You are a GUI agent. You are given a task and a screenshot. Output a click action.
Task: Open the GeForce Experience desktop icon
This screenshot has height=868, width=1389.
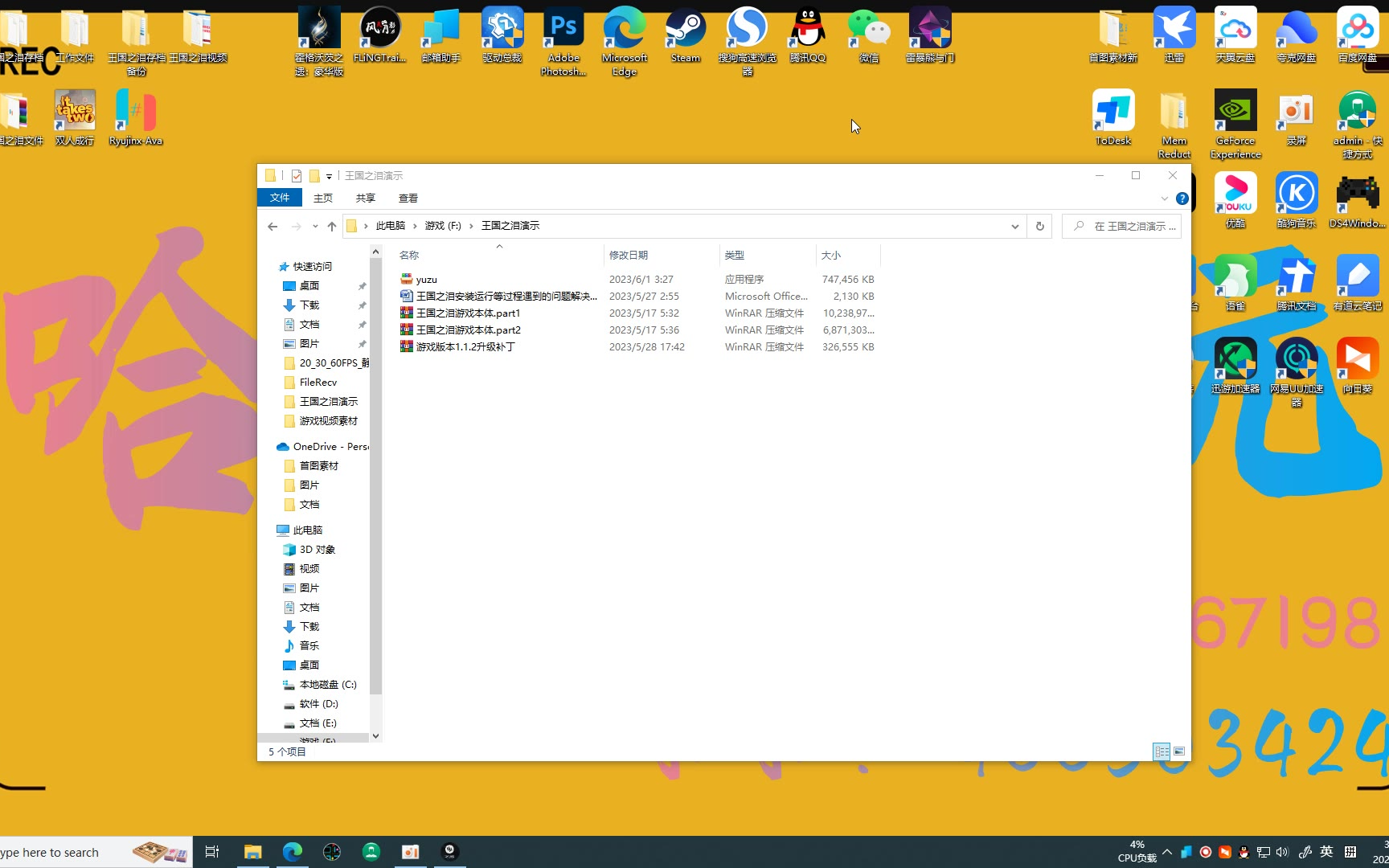1235,118
